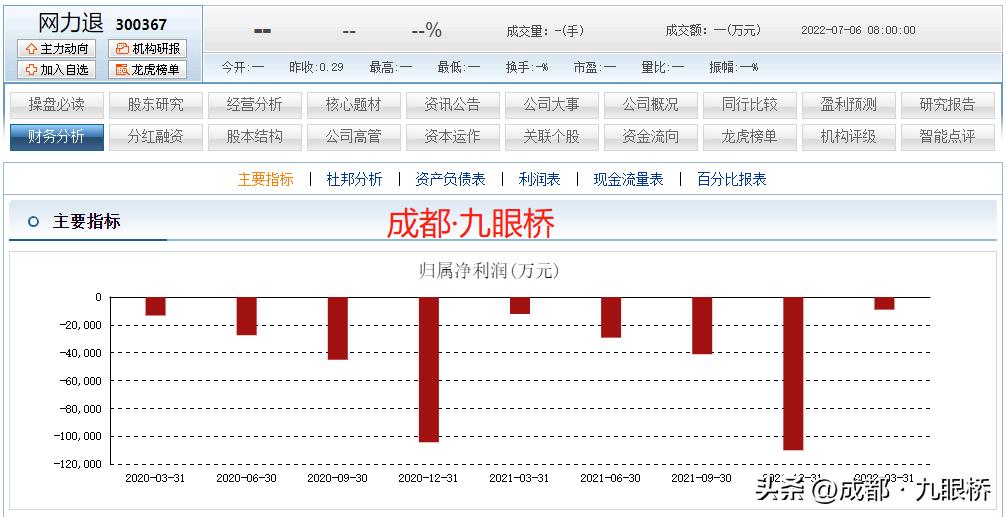This screenshot has height=517, width=1006.
Task: Open the 资讯公告 tab
Action: tap(453, 105)
